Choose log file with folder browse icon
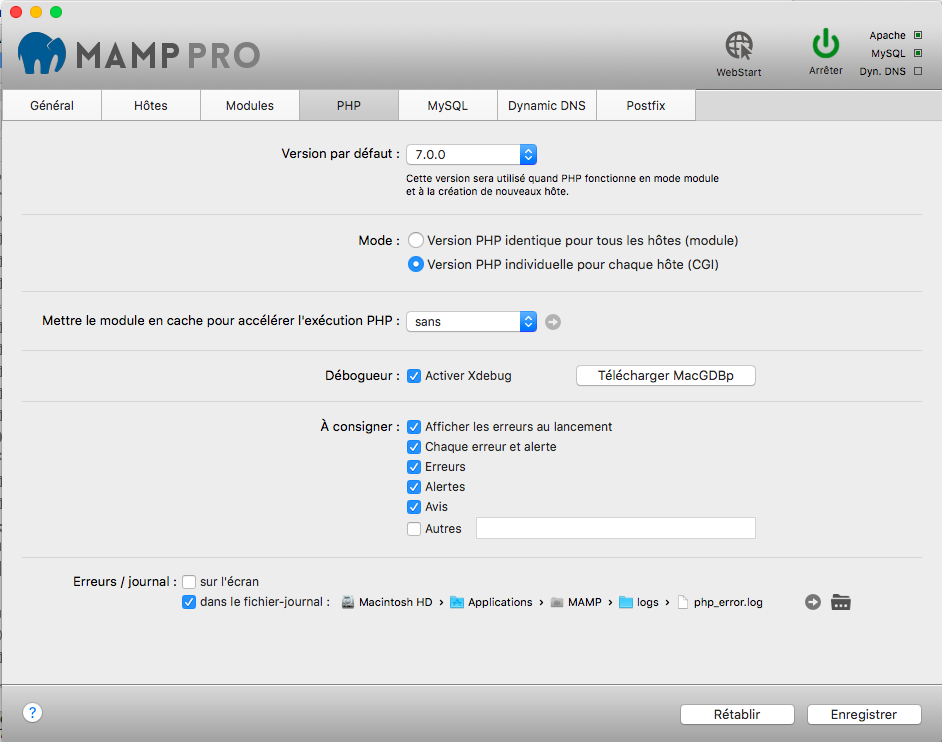 coord(841,602)
